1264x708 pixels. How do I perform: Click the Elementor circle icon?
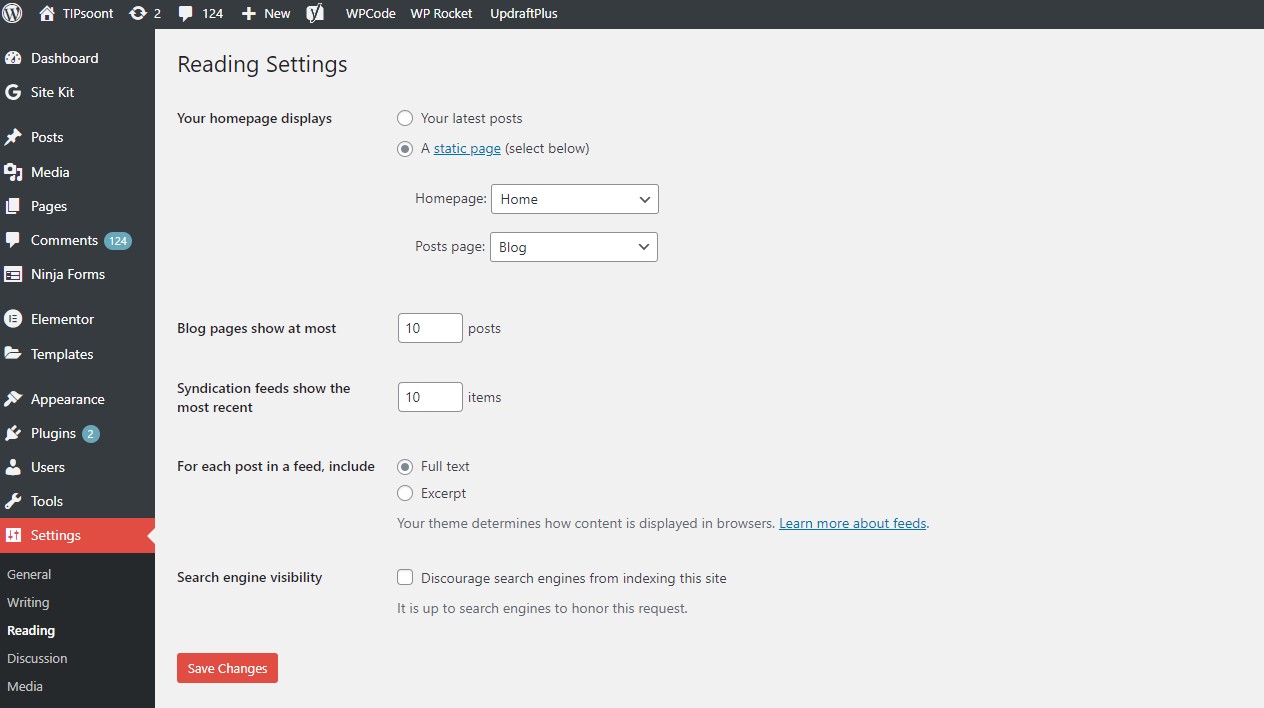[13, 319]
